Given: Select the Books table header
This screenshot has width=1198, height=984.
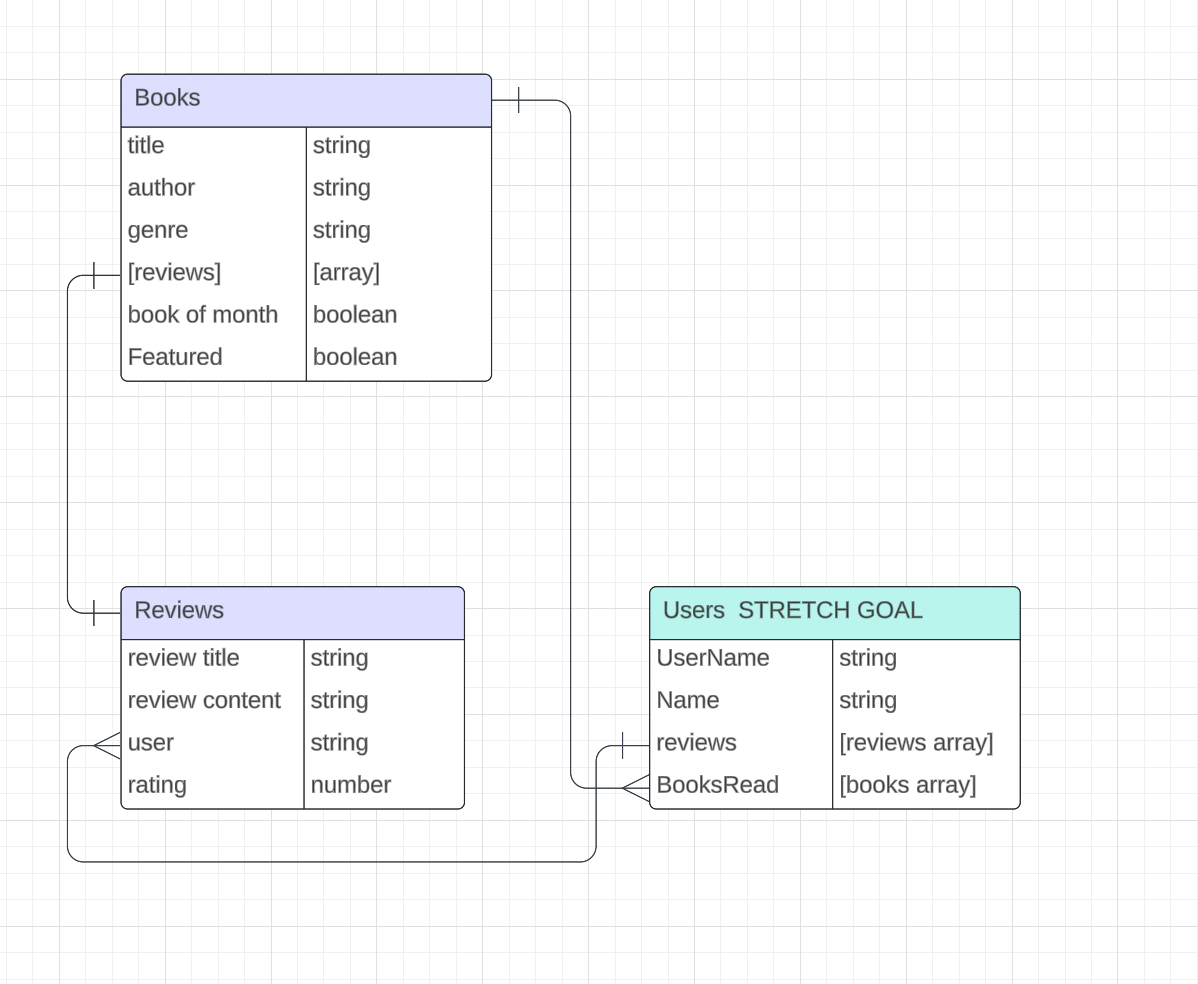Looking at the screenshot, I should point(306,100).
